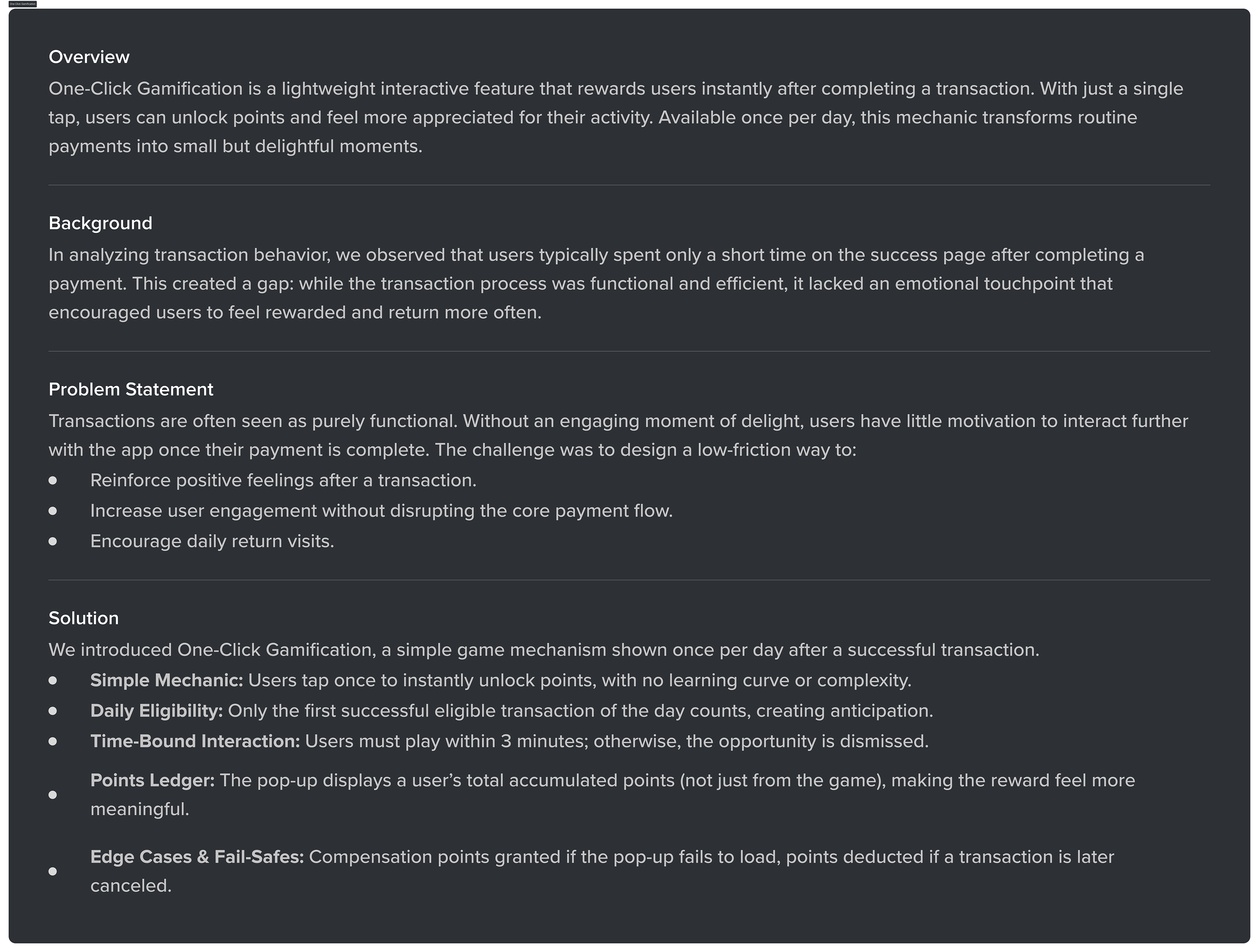Click the bold Points Ledger label
The width and height of the screenshot is (1259, 952).
(x=152, y=780)
